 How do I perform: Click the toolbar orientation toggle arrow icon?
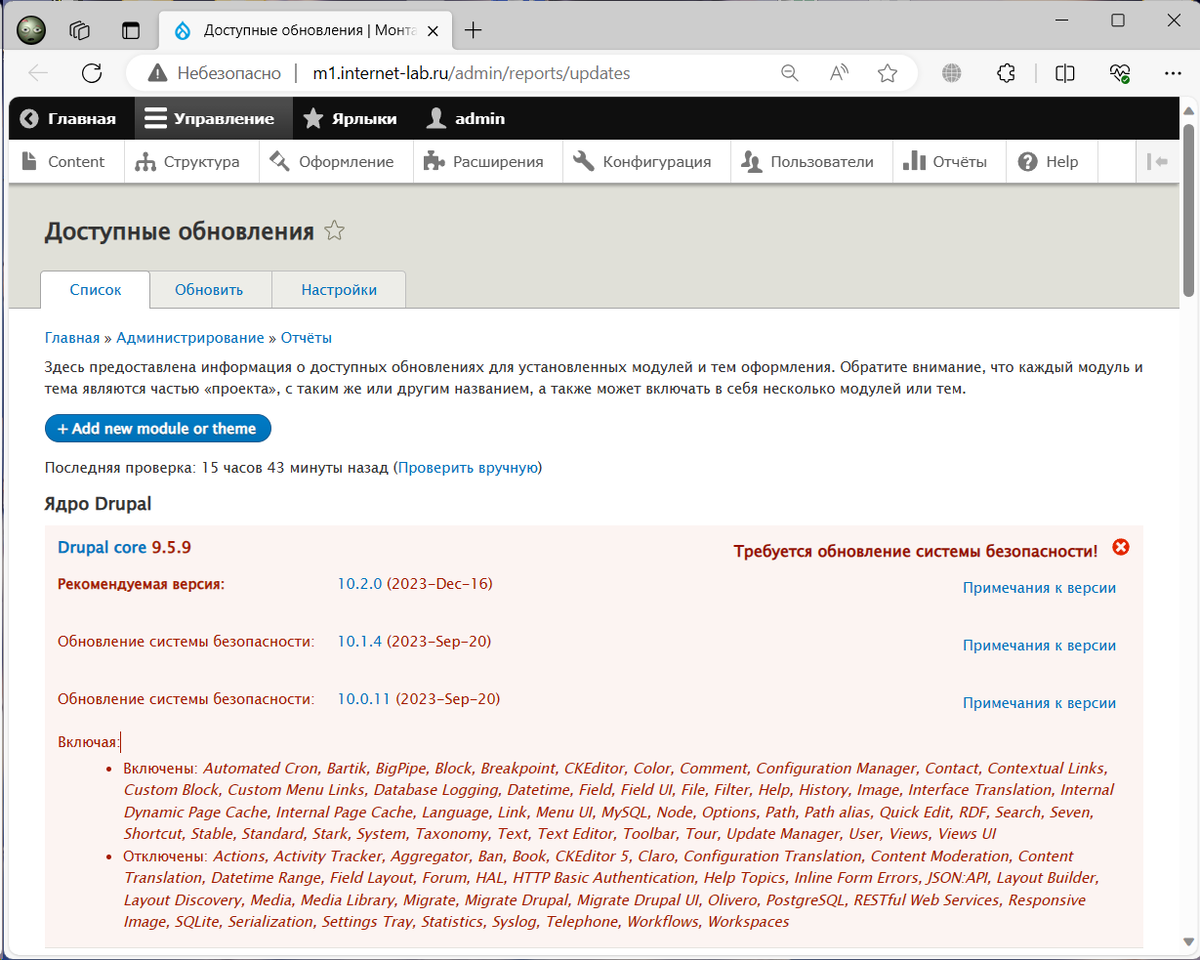(x=1158, y=161)
